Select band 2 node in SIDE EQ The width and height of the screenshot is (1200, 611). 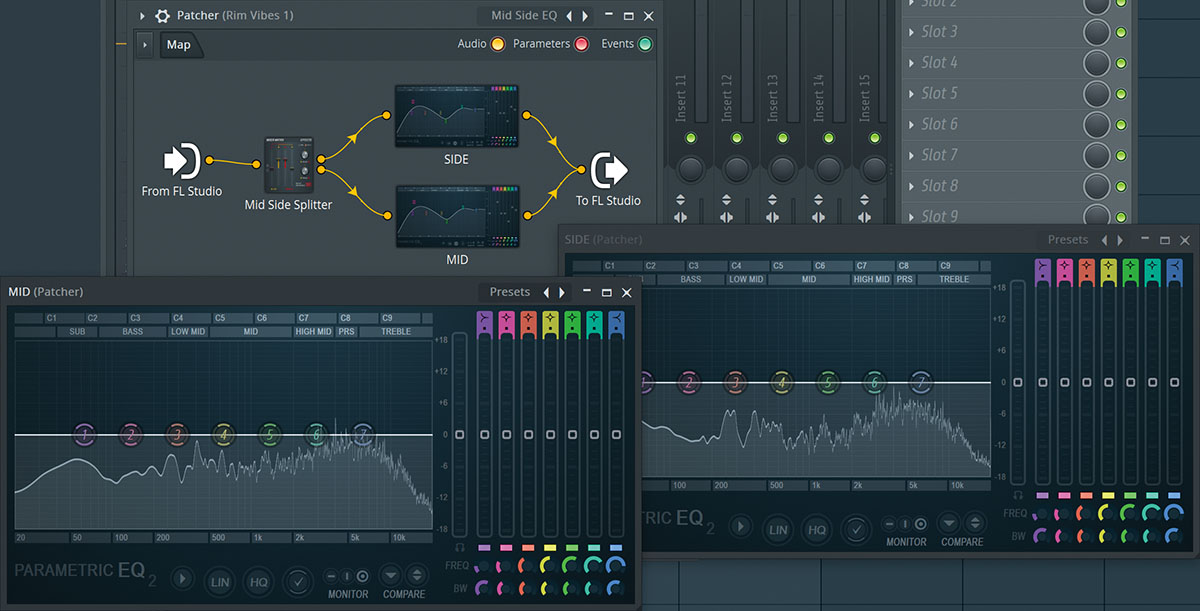688,382
